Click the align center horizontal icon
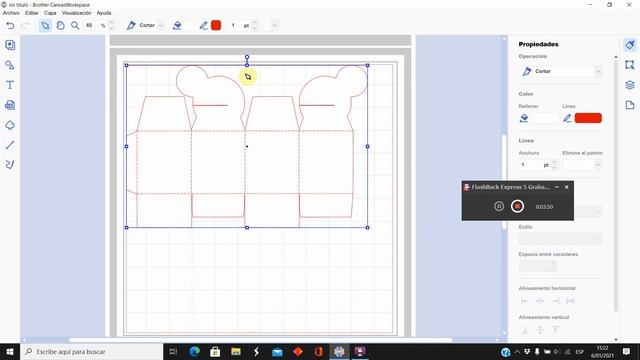Viewport: 640px width, 360px height. pos(540,301)
